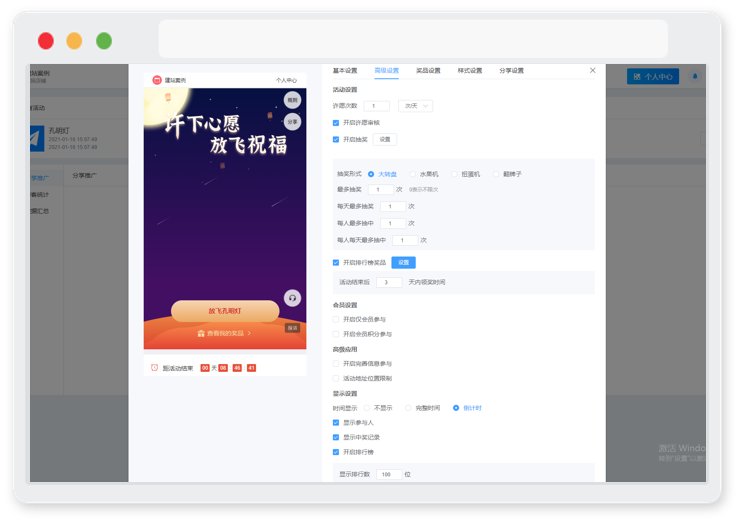Open the 分享设置 tab
Screen dimensions: 740x520
tap(512, 70)
